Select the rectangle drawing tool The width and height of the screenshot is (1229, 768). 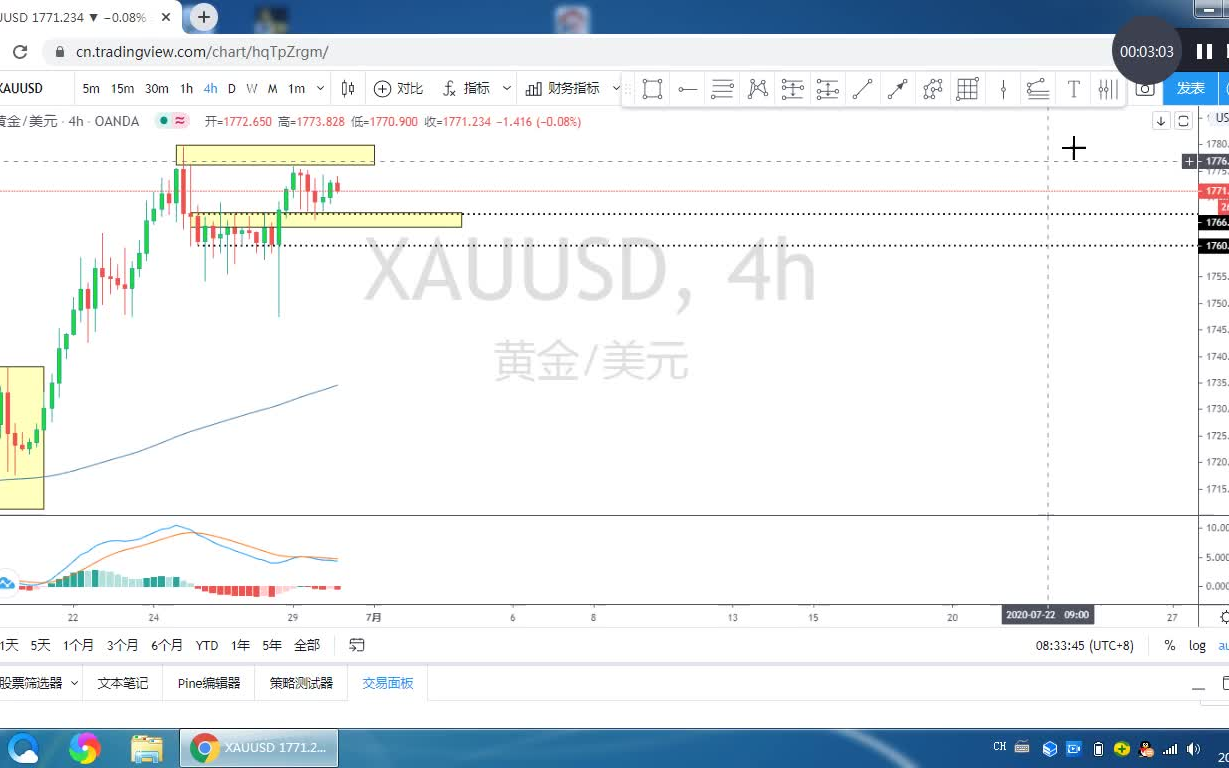(x=652, y=89)
